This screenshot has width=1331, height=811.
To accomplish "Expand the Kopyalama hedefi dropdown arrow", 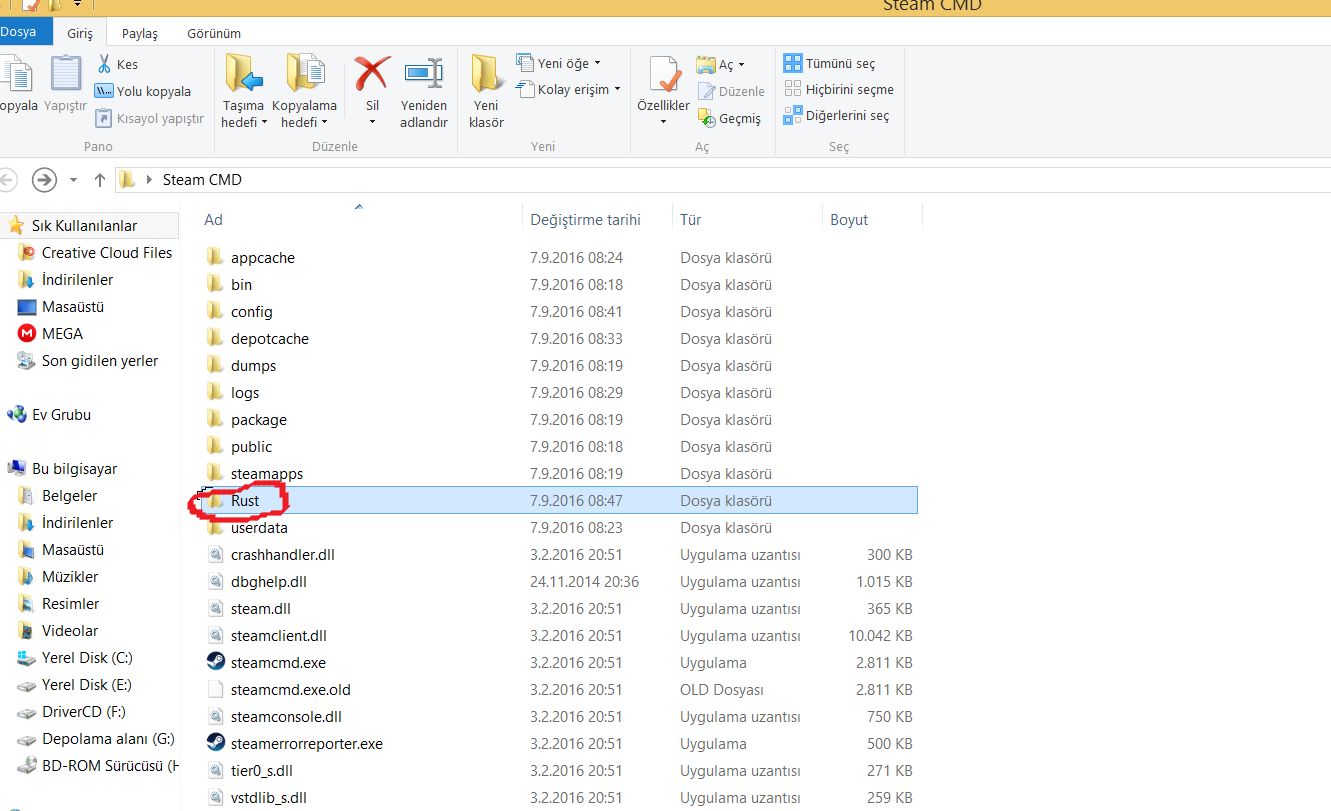I will point(325,123).
